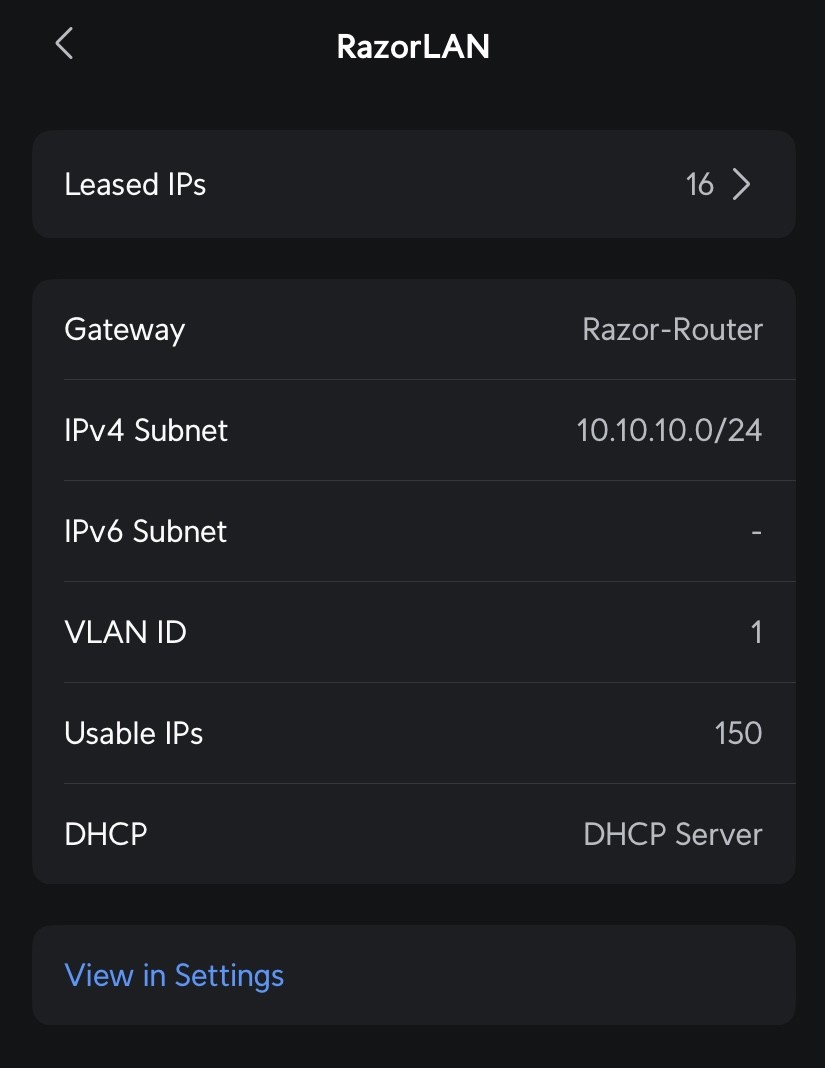
Task: Select the VLAN ID label
Action: pos(125,633)
